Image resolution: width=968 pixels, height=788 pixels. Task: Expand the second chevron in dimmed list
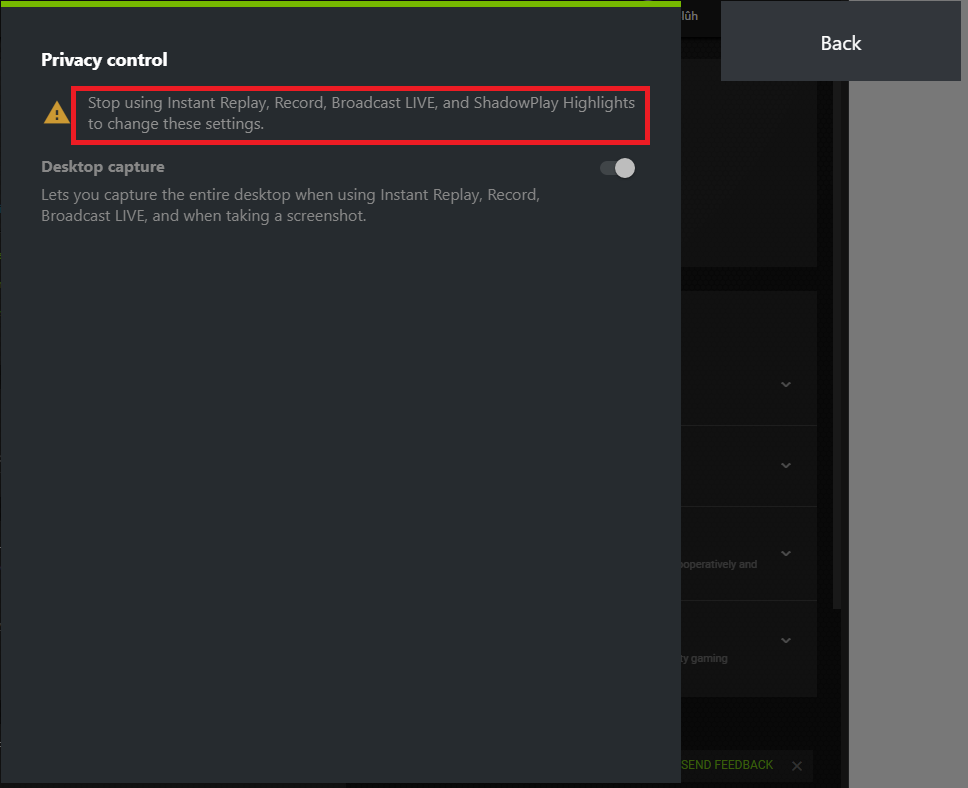[x=785, y=465]
